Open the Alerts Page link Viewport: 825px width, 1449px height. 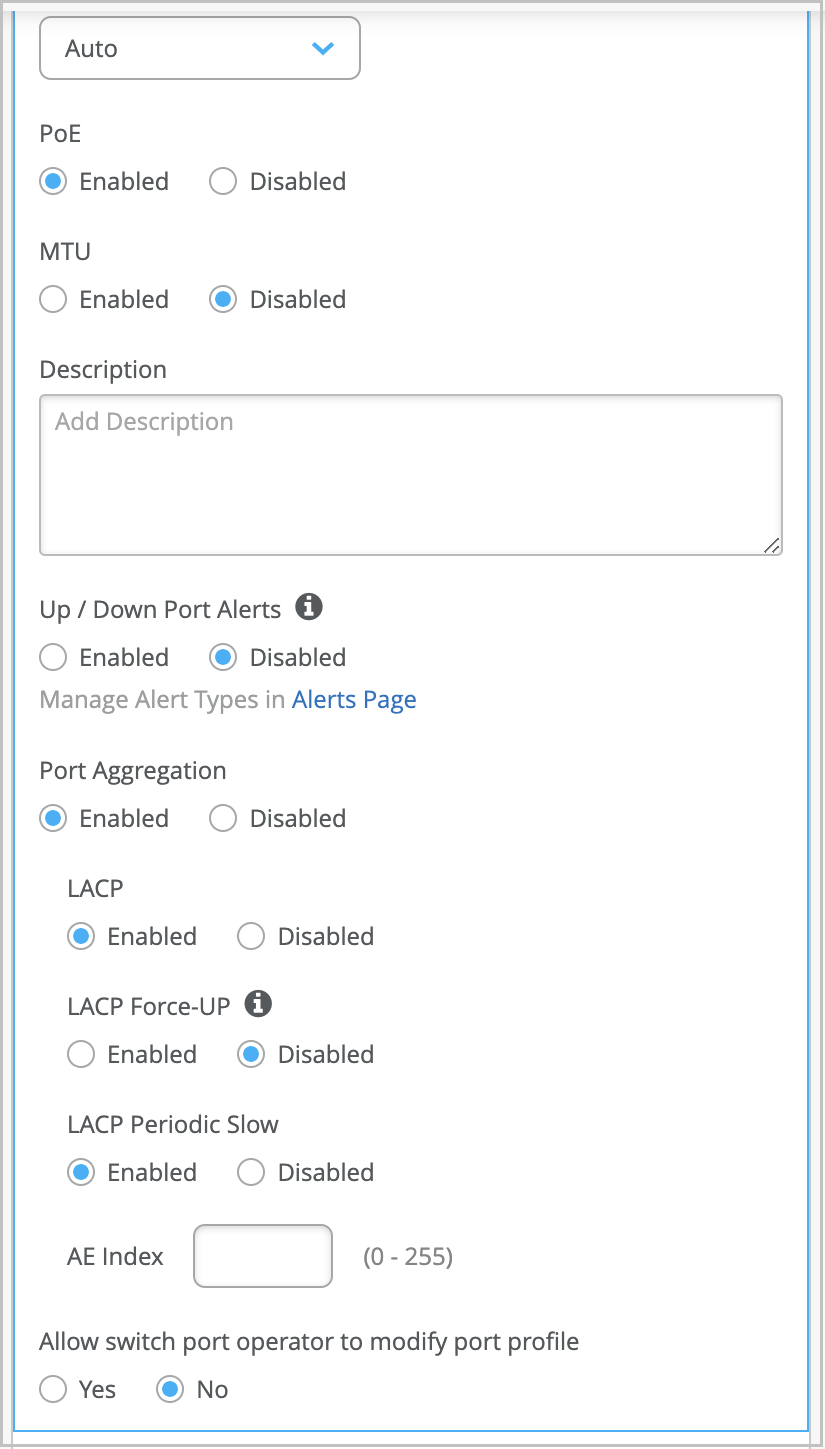(354, 700)
